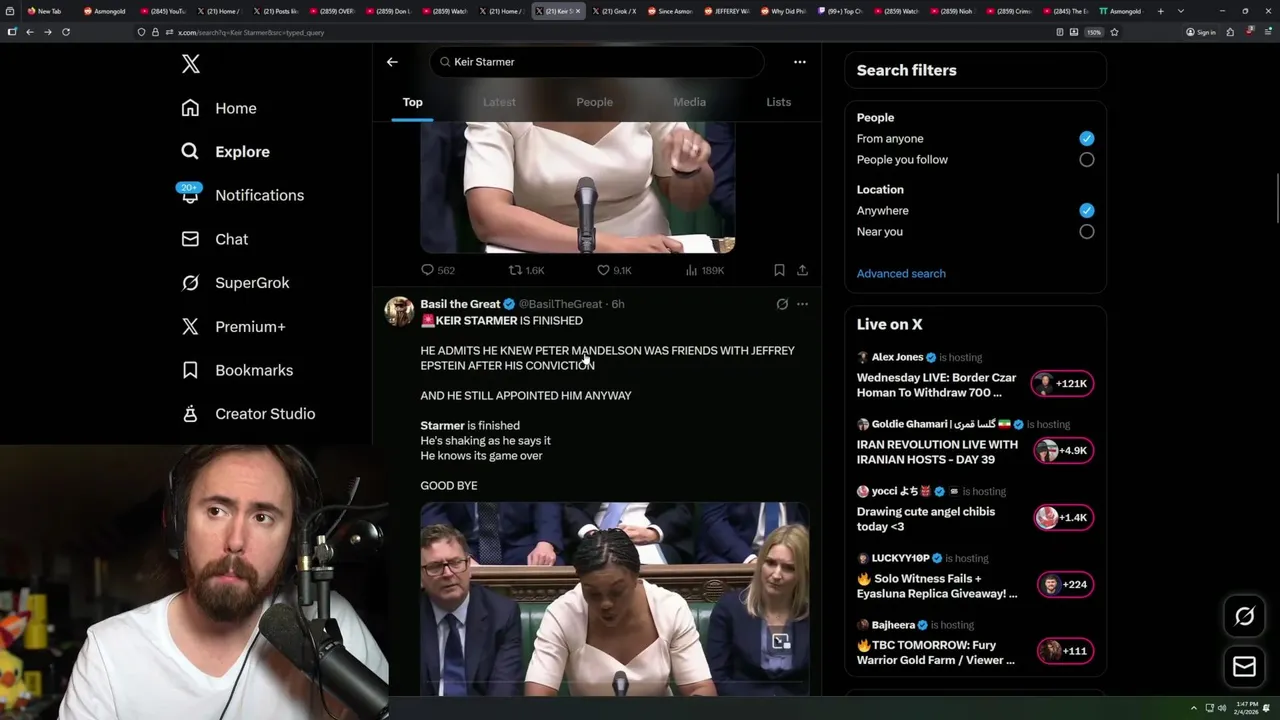Select Anywhere location option
The image size is (1280, 720).
1086,211
